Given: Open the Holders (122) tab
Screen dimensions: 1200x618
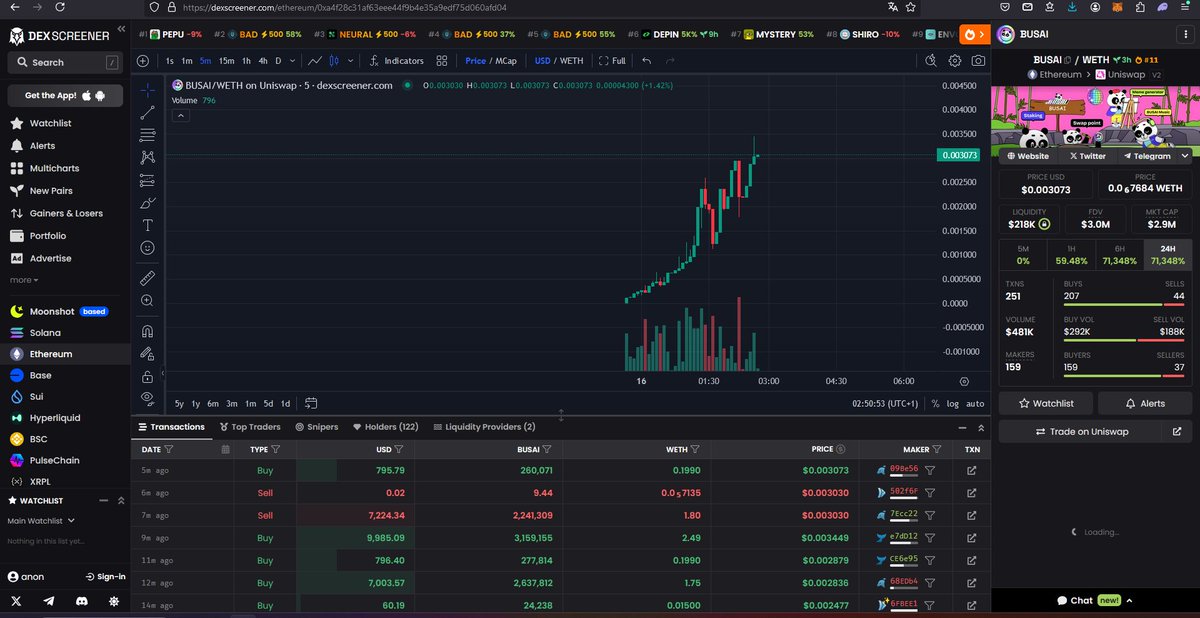Looking at the screenshot, I should 385,427.
